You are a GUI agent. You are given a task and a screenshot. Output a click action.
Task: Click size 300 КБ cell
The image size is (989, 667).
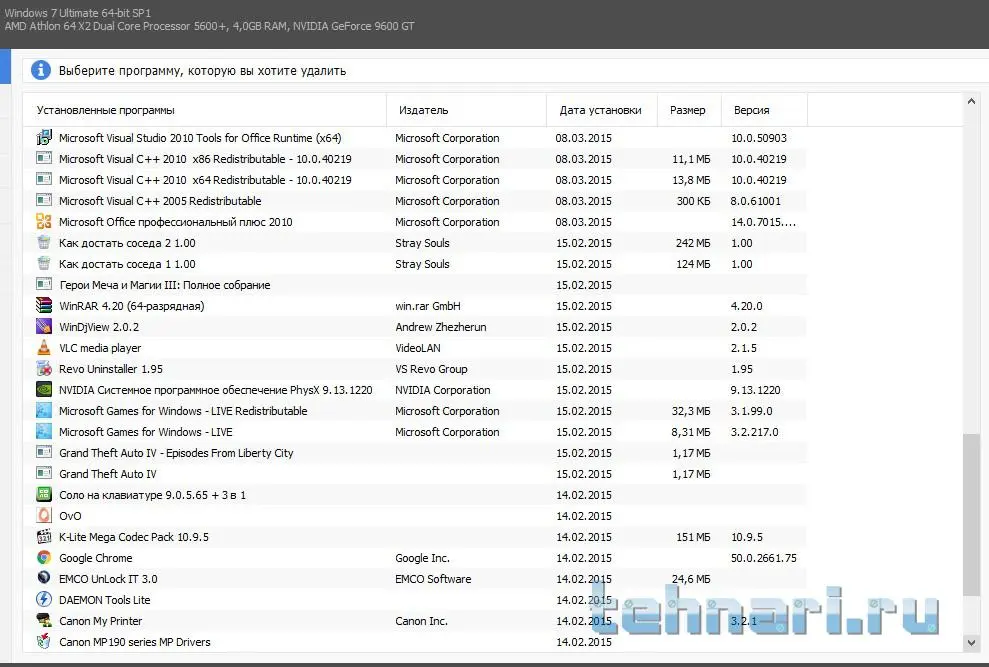pyautogui.click(x=693, y=201)
